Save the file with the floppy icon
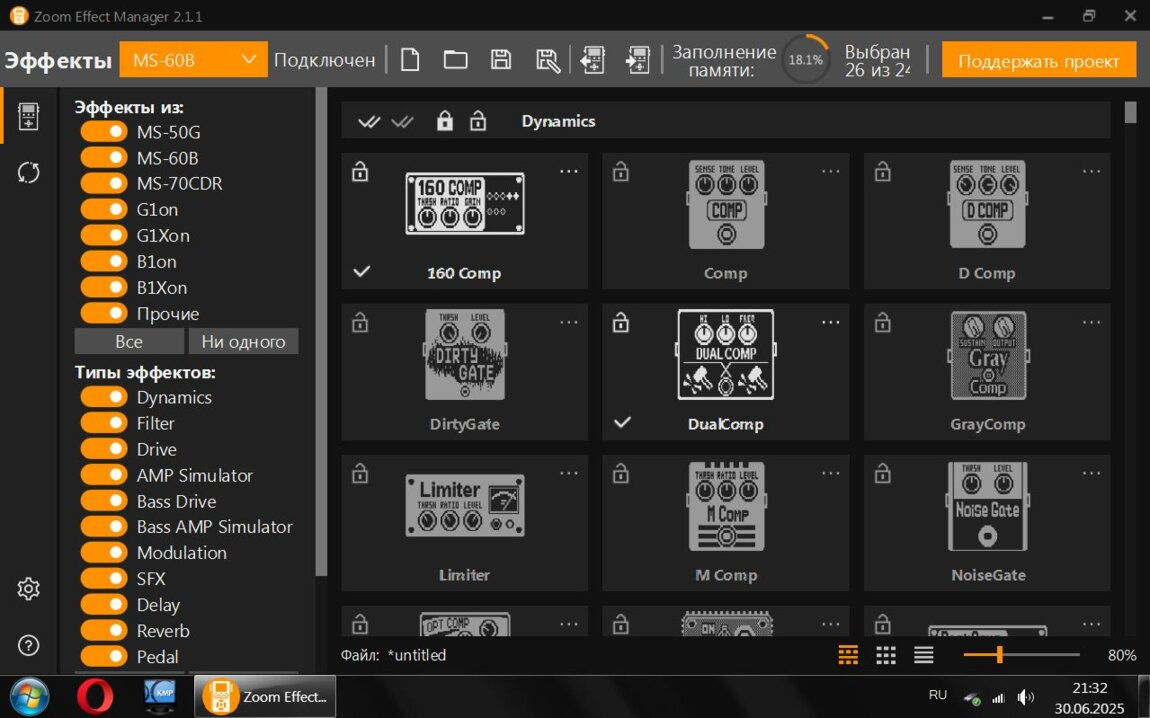Image resolution: width=1150 pixels, height=718 pixels. point(501,59)
